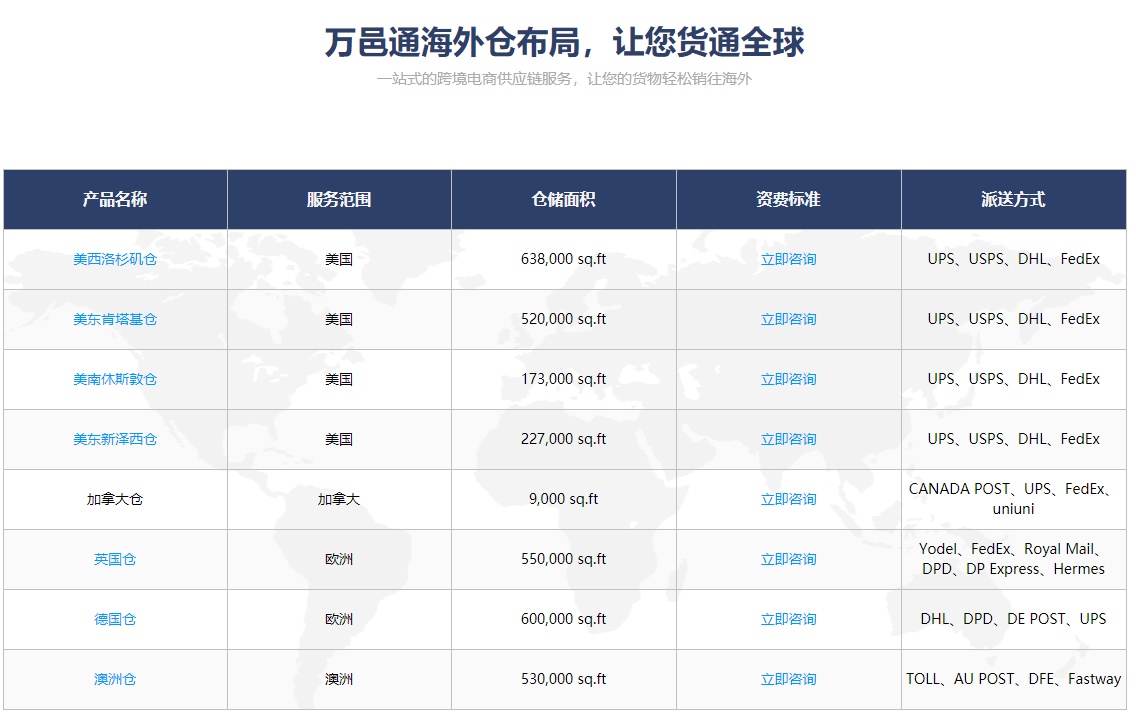Click 立即咨询 in the 美南休斯敦仓 row

[788, 380]
